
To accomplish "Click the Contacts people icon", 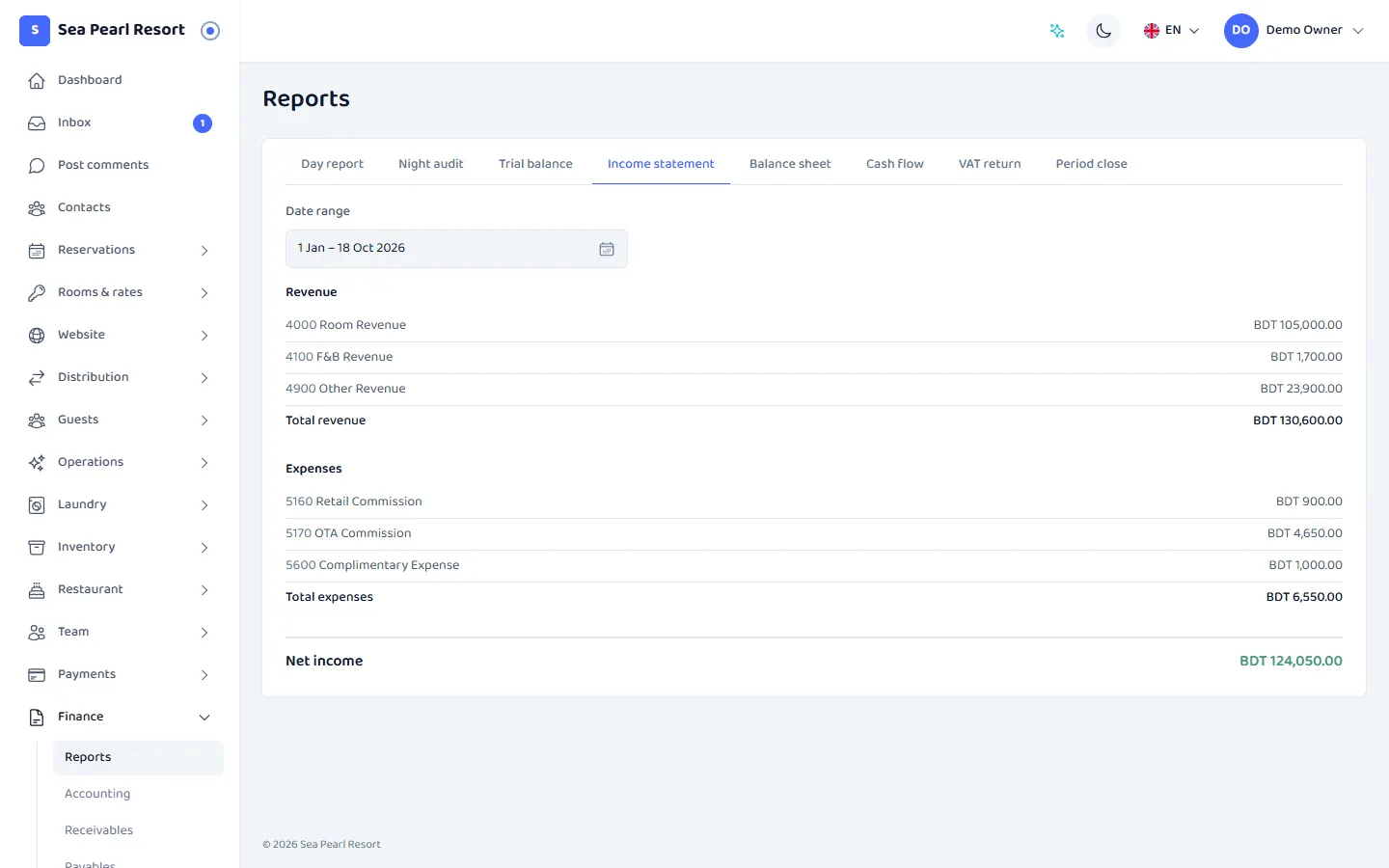I will pos(37,208).
